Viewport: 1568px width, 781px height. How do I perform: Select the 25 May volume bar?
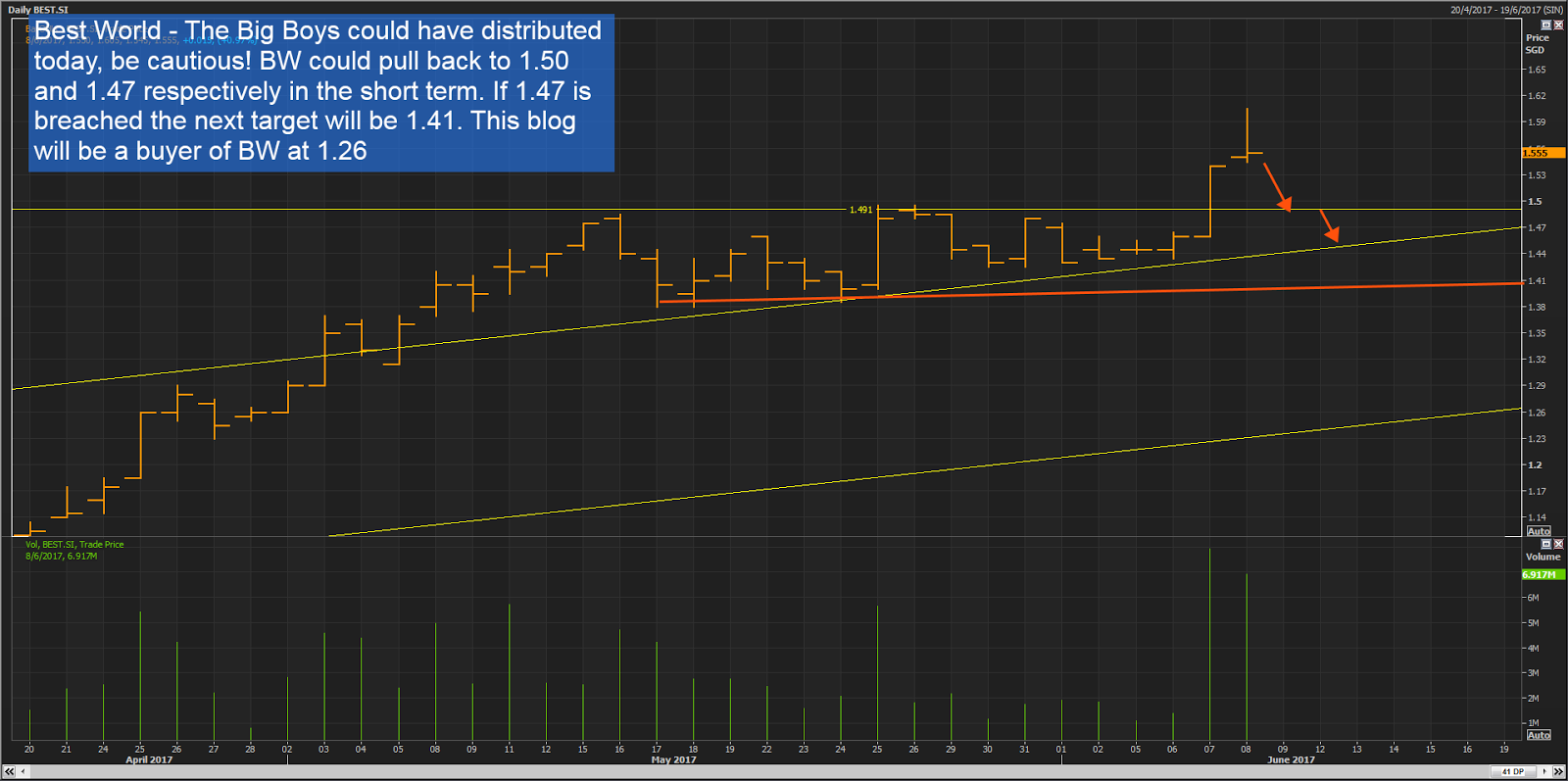(x=877, y=672)
